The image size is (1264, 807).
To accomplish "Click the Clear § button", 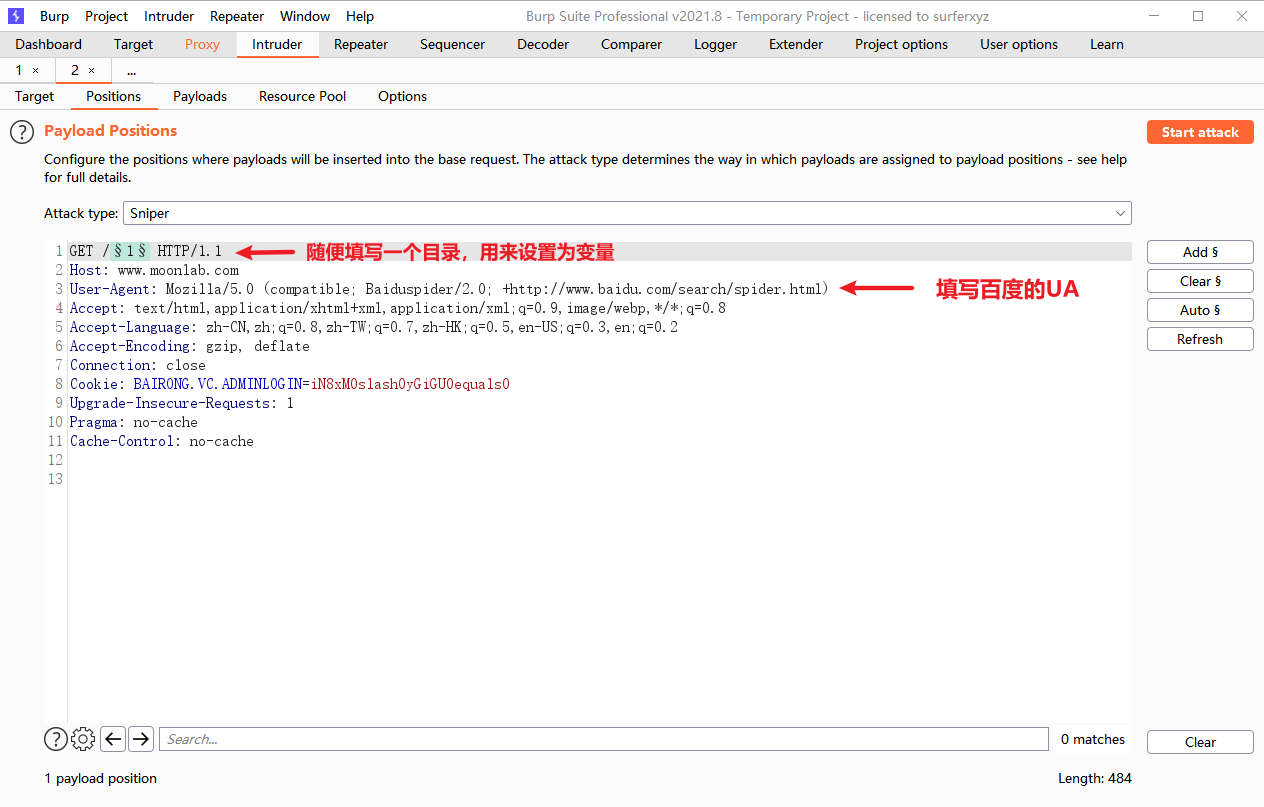I will coord(1200,281).
